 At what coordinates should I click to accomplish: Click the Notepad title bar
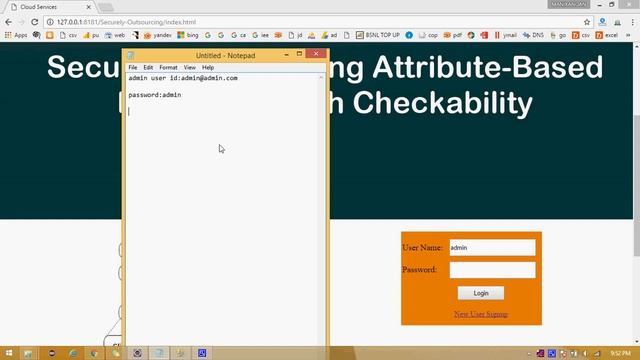coord(225,56)
